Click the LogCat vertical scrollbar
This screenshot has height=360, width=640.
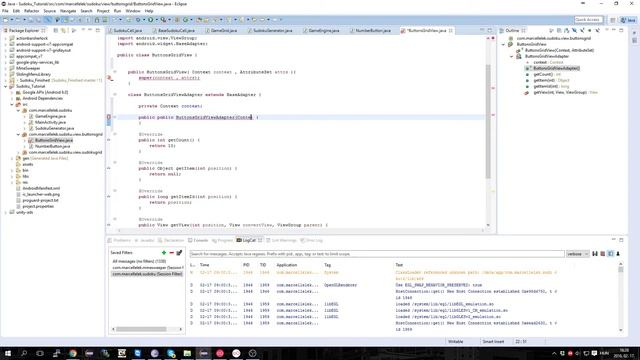pos(621,270)
